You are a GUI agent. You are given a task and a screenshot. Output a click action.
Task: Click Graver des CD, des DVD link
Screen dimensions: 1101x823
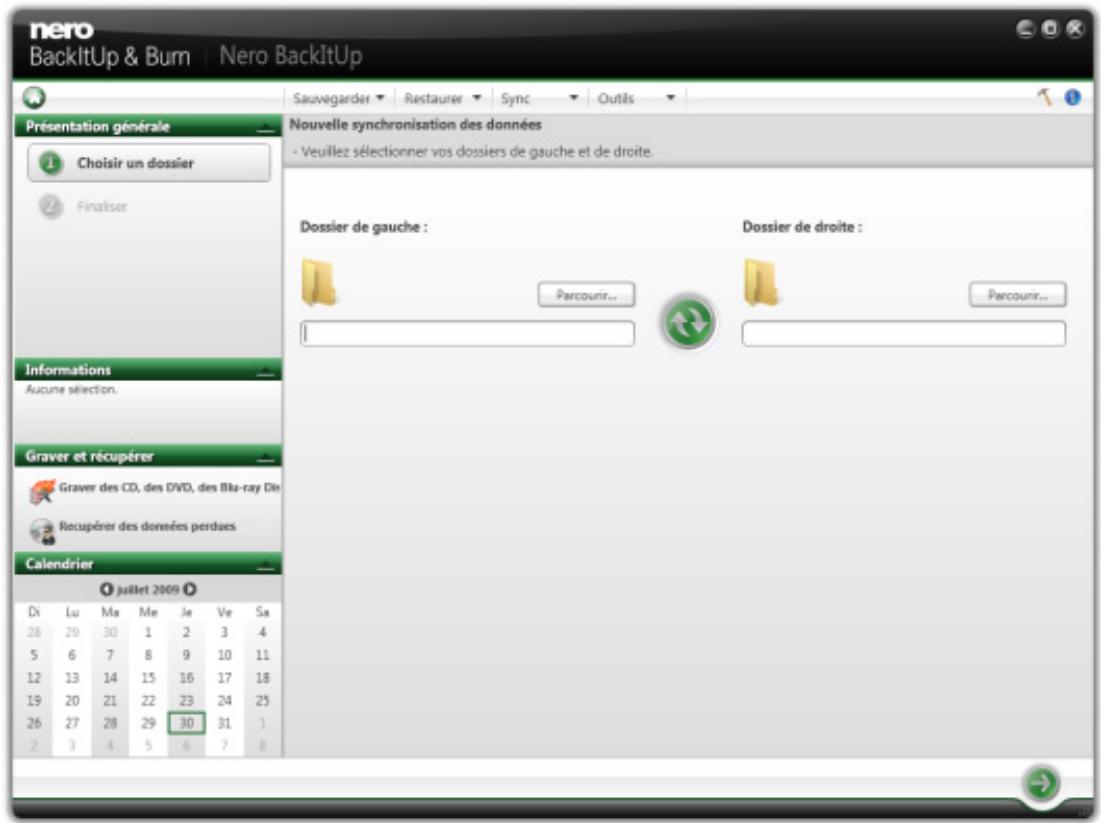click(x=169, y=487)
